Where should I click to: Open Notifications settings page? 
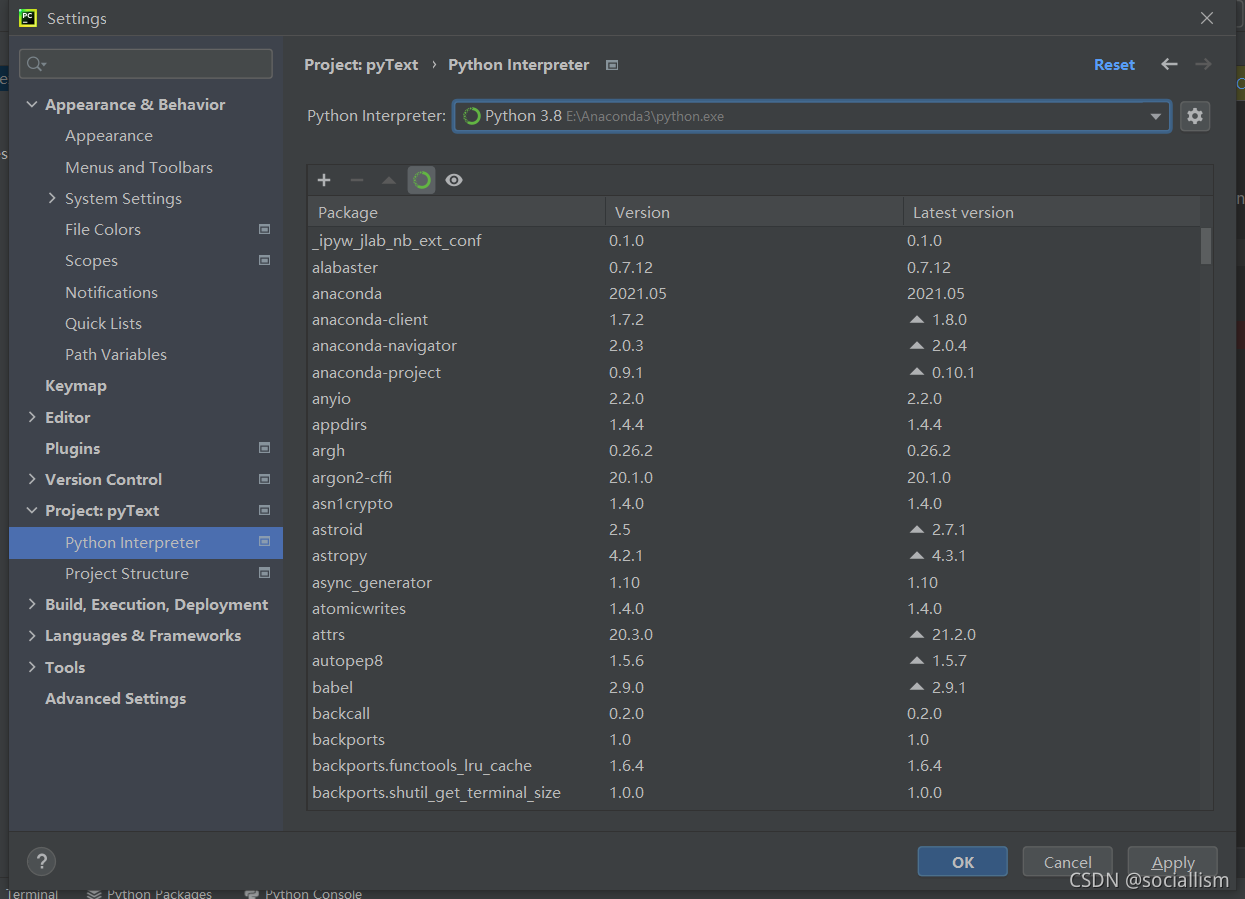(x=111, y=292)
